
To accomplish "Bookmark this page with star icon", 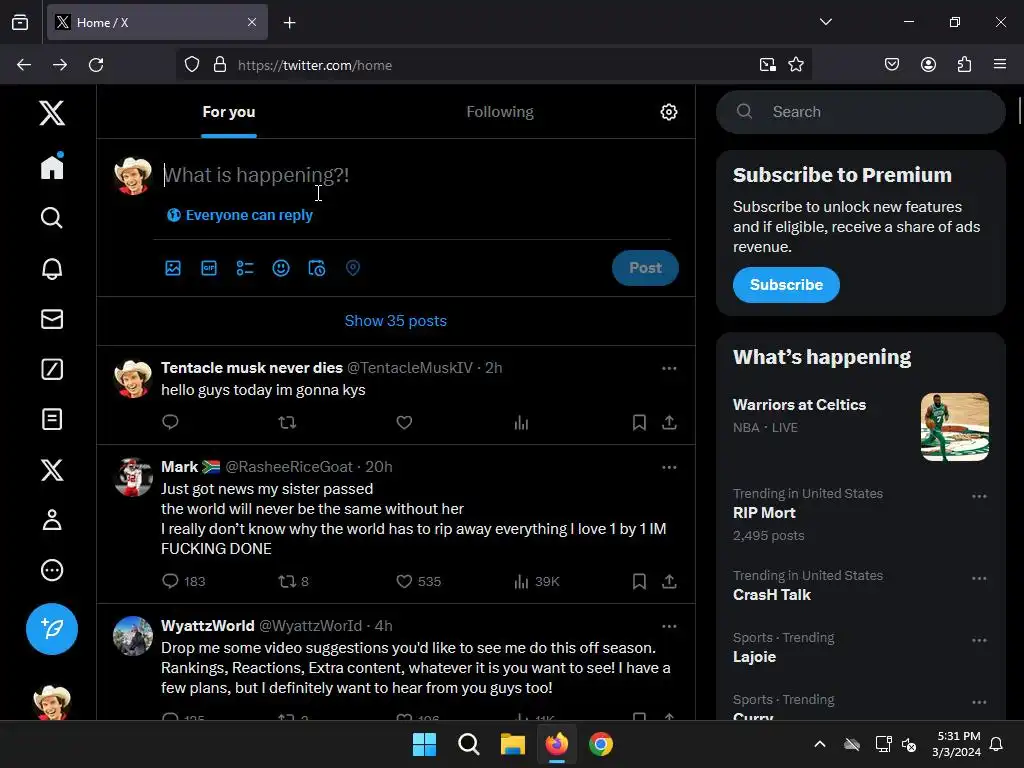I will tap(795, 65).
